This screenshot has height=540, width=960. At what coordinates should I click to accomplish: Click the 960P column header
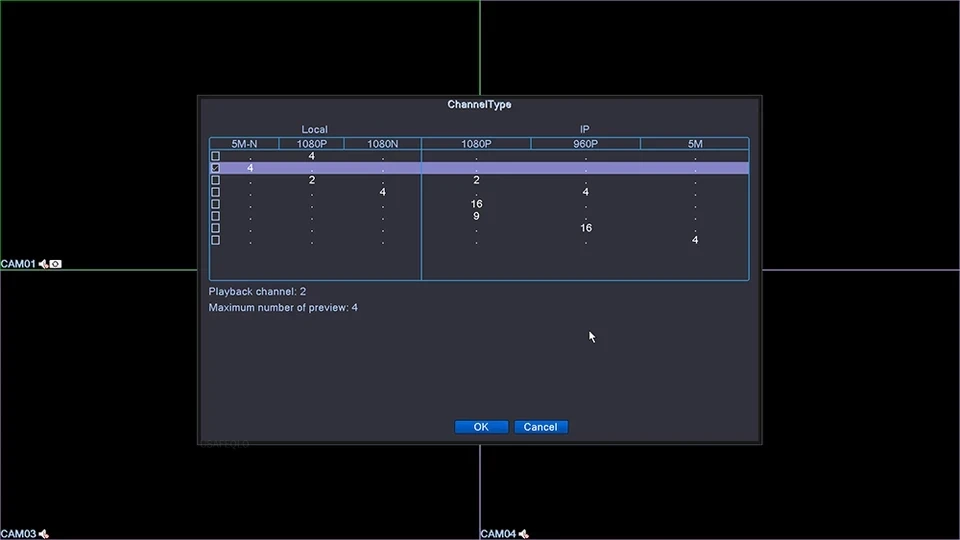[x=586, y=144]
